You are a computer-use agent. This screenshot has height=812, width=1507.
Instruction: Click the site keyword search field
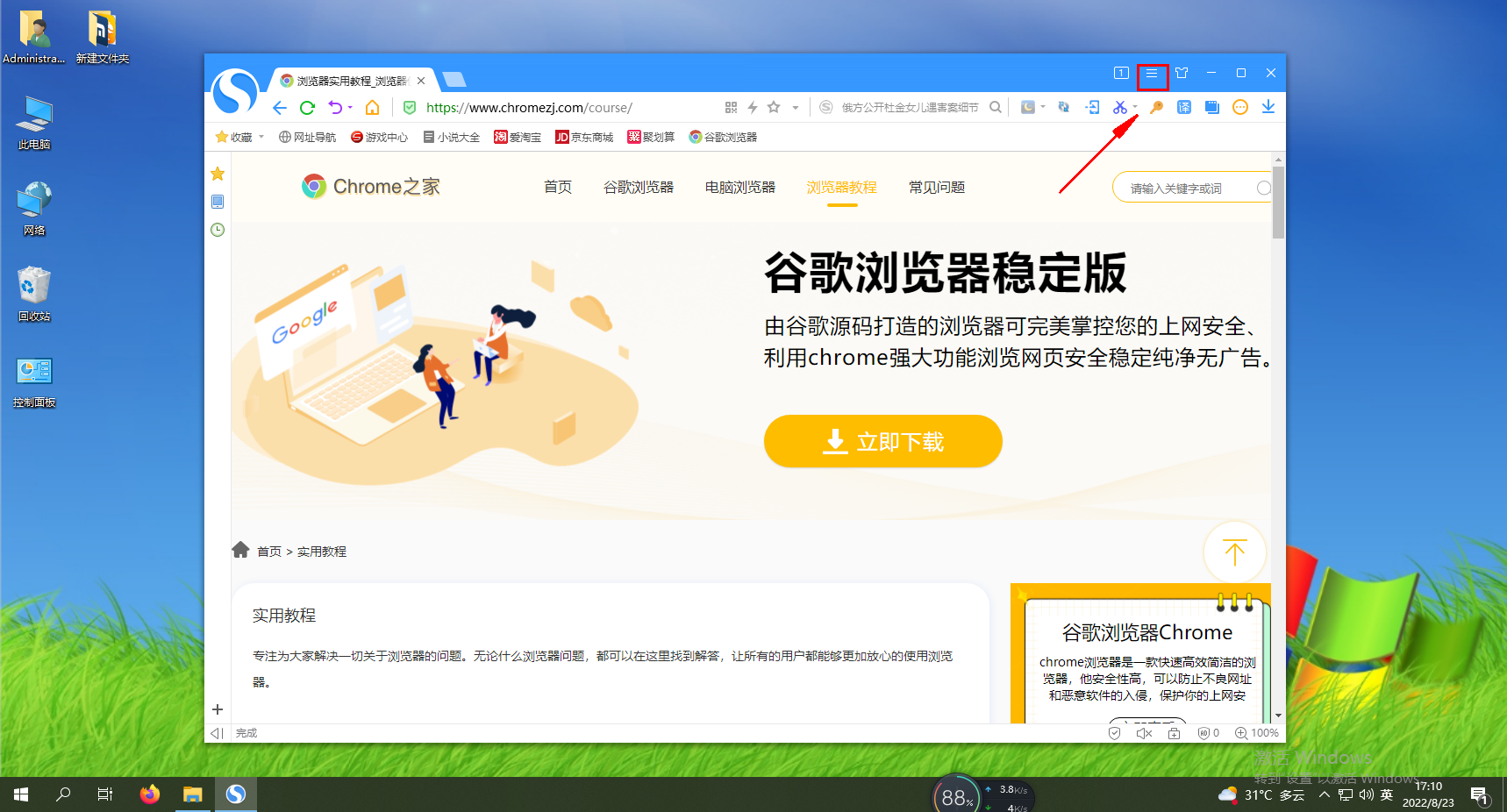point(1191,188)
